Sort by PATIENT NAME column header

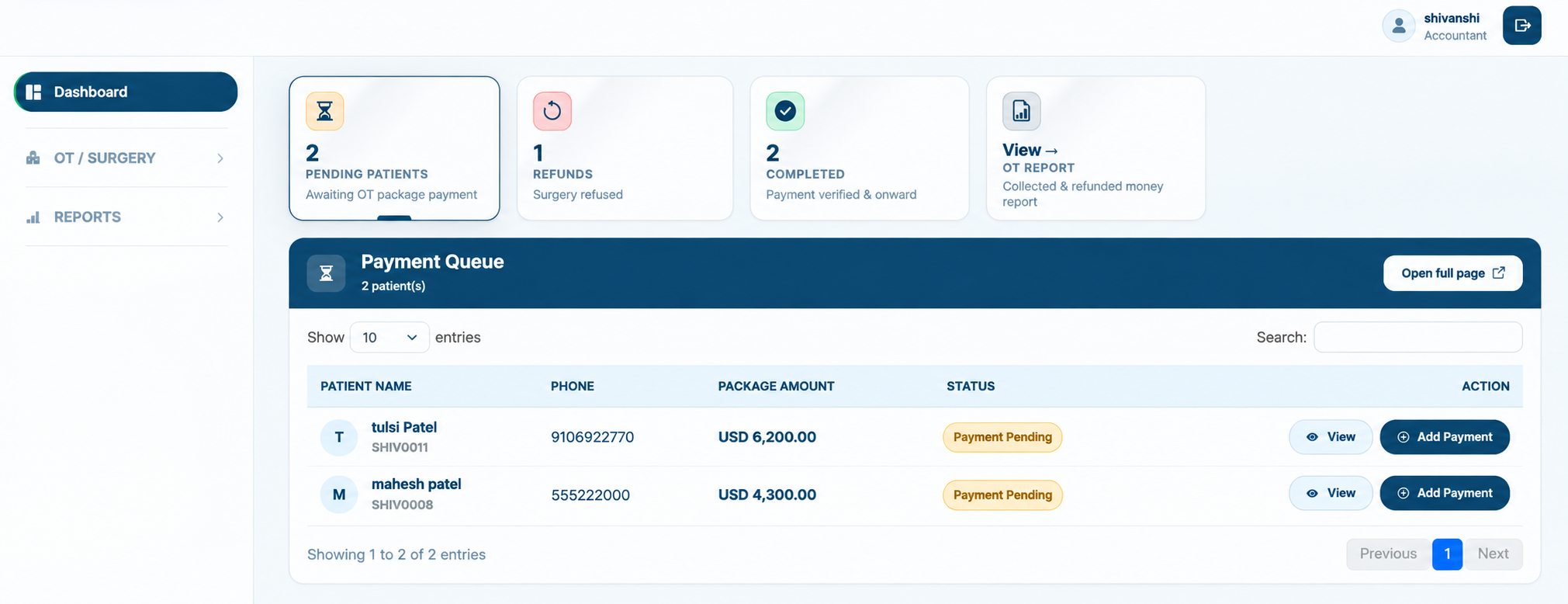click(x=366, y=387)
